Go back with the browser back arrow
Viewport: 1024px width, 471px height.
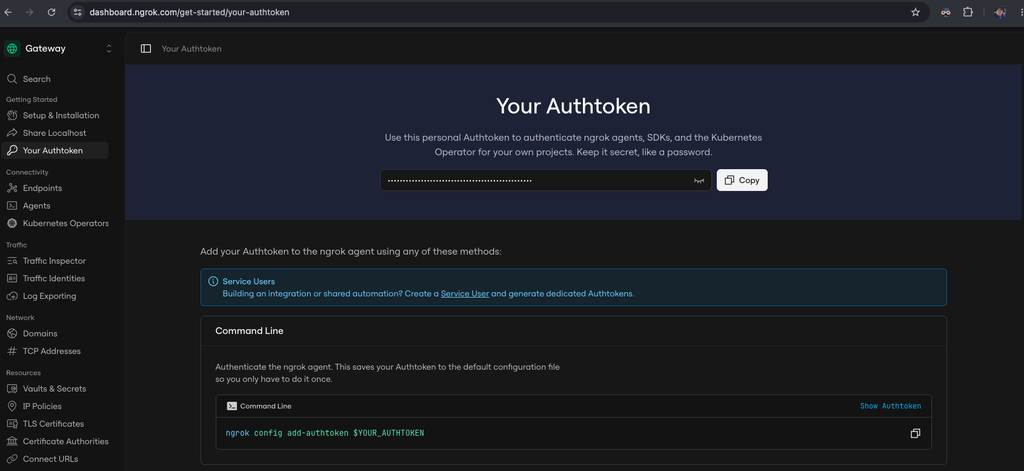click(8, 12)
